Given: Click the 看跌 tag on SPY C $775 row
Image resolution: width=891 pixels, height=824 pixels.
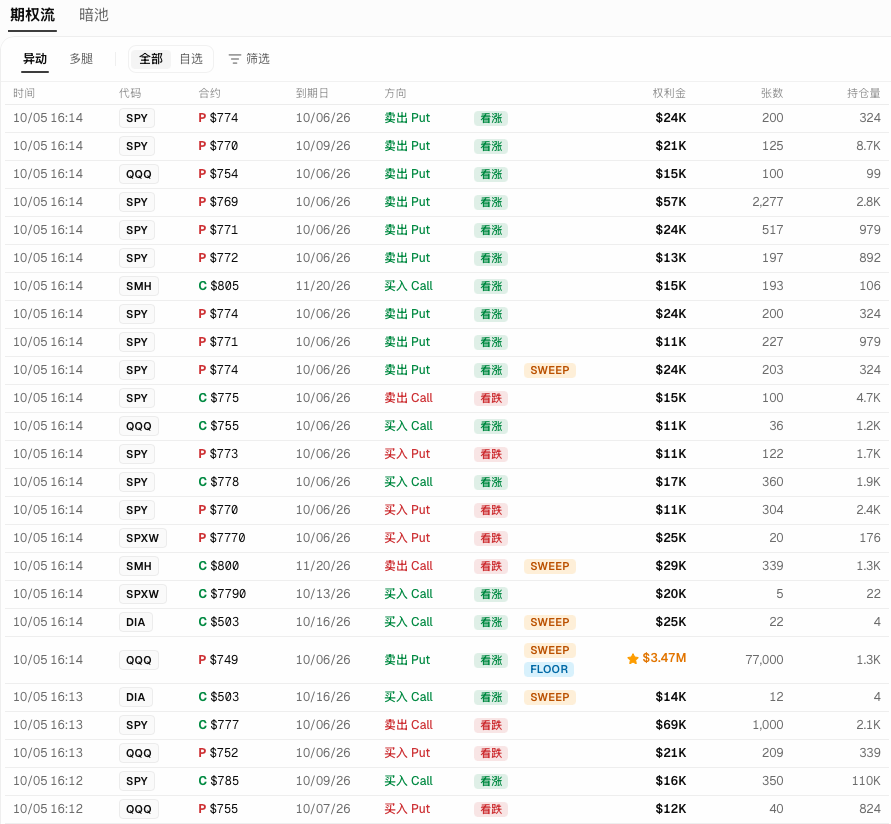Looking at the screenshot, I should tap(491, 398).
